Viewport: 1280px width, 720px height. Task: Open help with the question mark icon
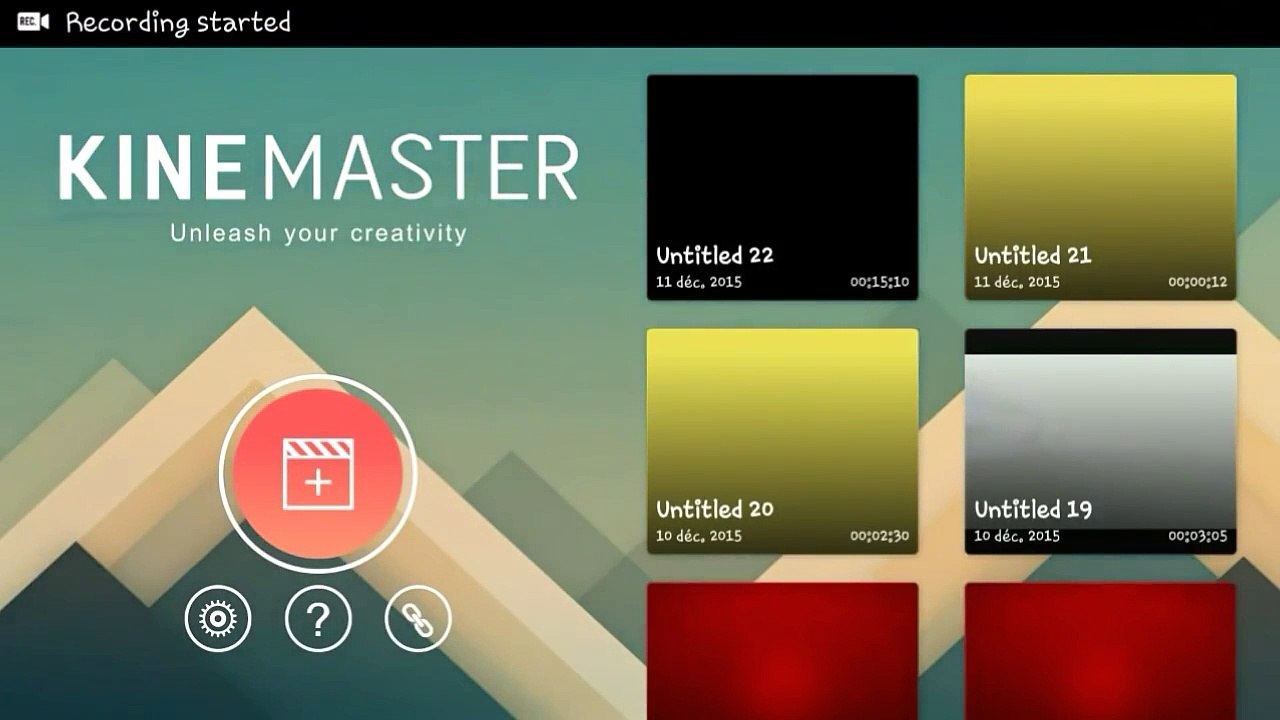pyautogui.click(x=318, y=620)
